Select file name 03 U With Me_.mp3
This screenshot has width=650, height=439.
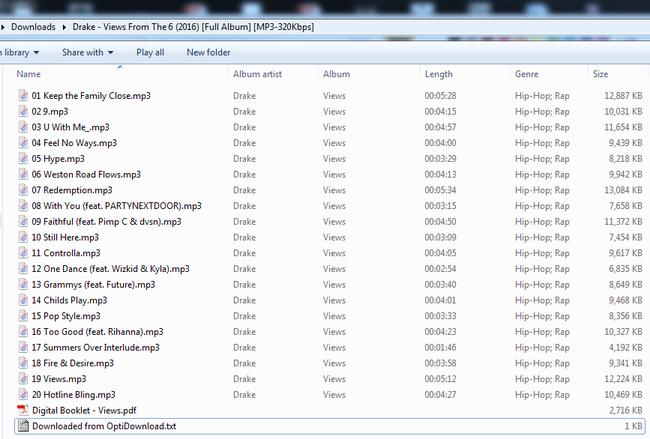tap(70, 127)
